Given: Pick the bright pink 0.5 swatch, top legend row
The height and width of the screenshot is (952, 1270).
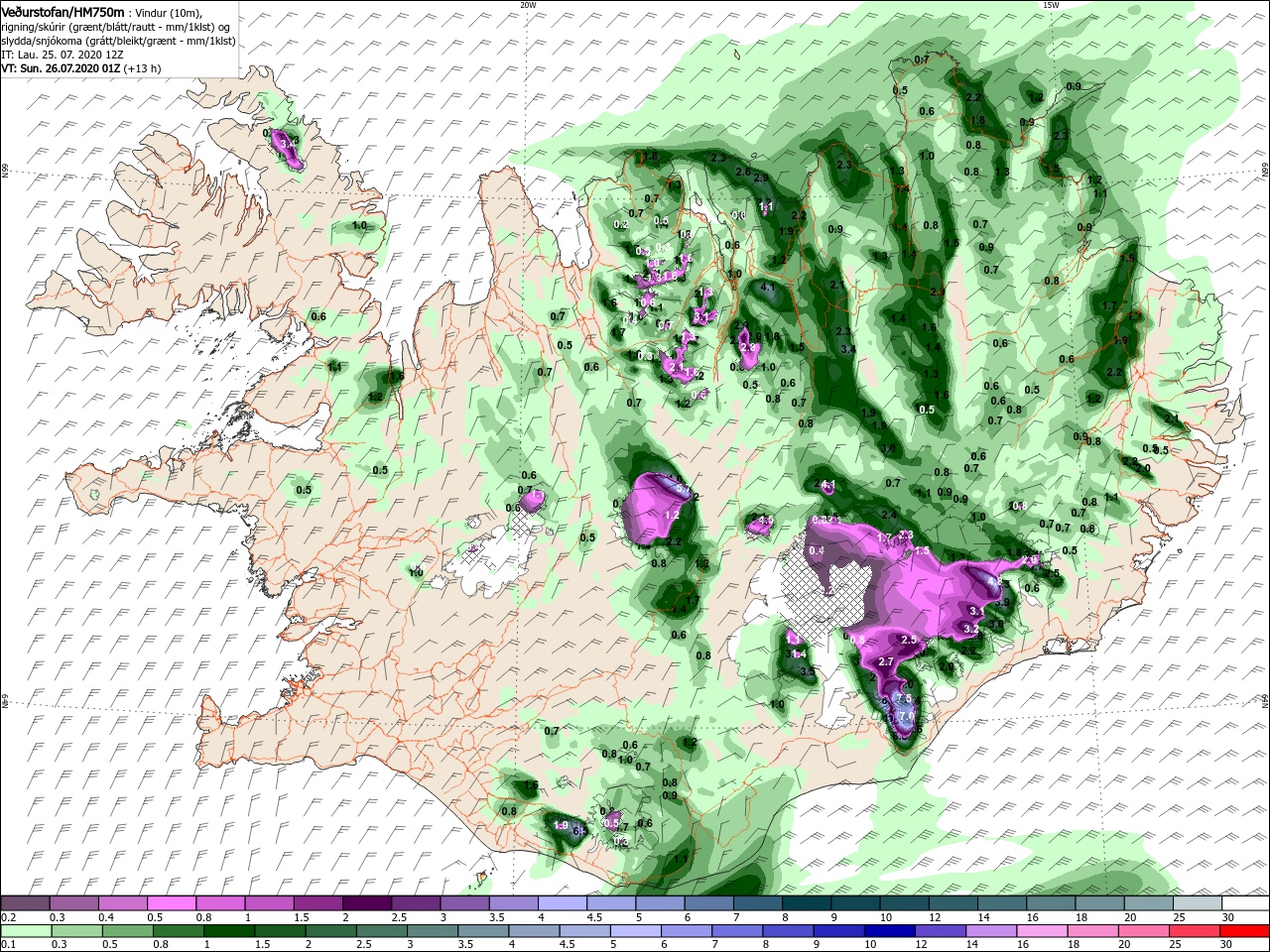Looking at the screenshot, I should pos(172,903).
